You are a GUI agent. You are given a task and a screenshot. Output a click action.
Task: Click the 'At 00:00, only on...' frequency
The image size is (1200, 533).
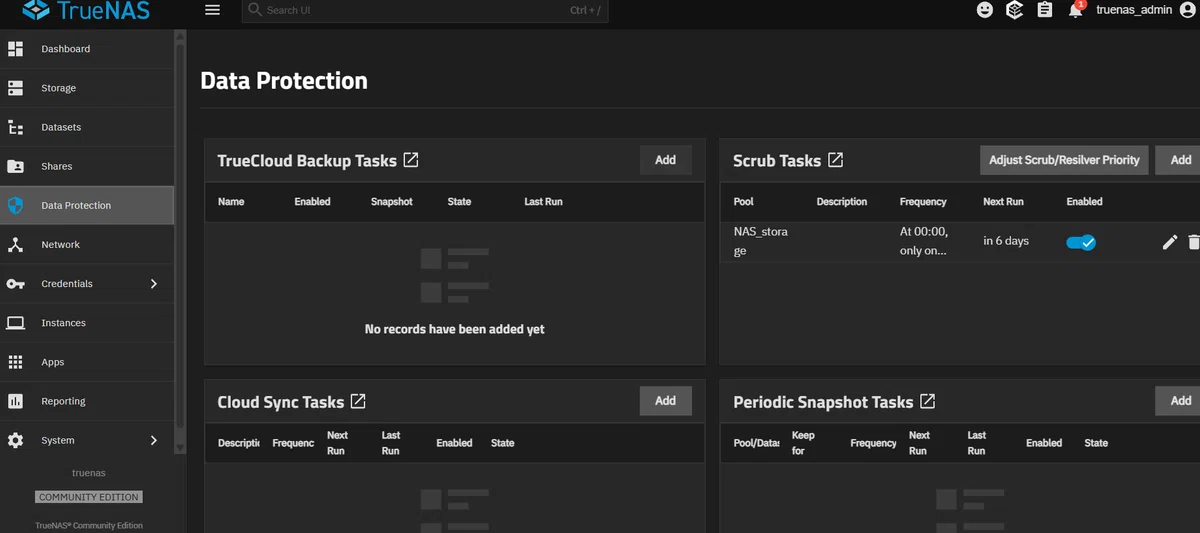coord(924,241)
